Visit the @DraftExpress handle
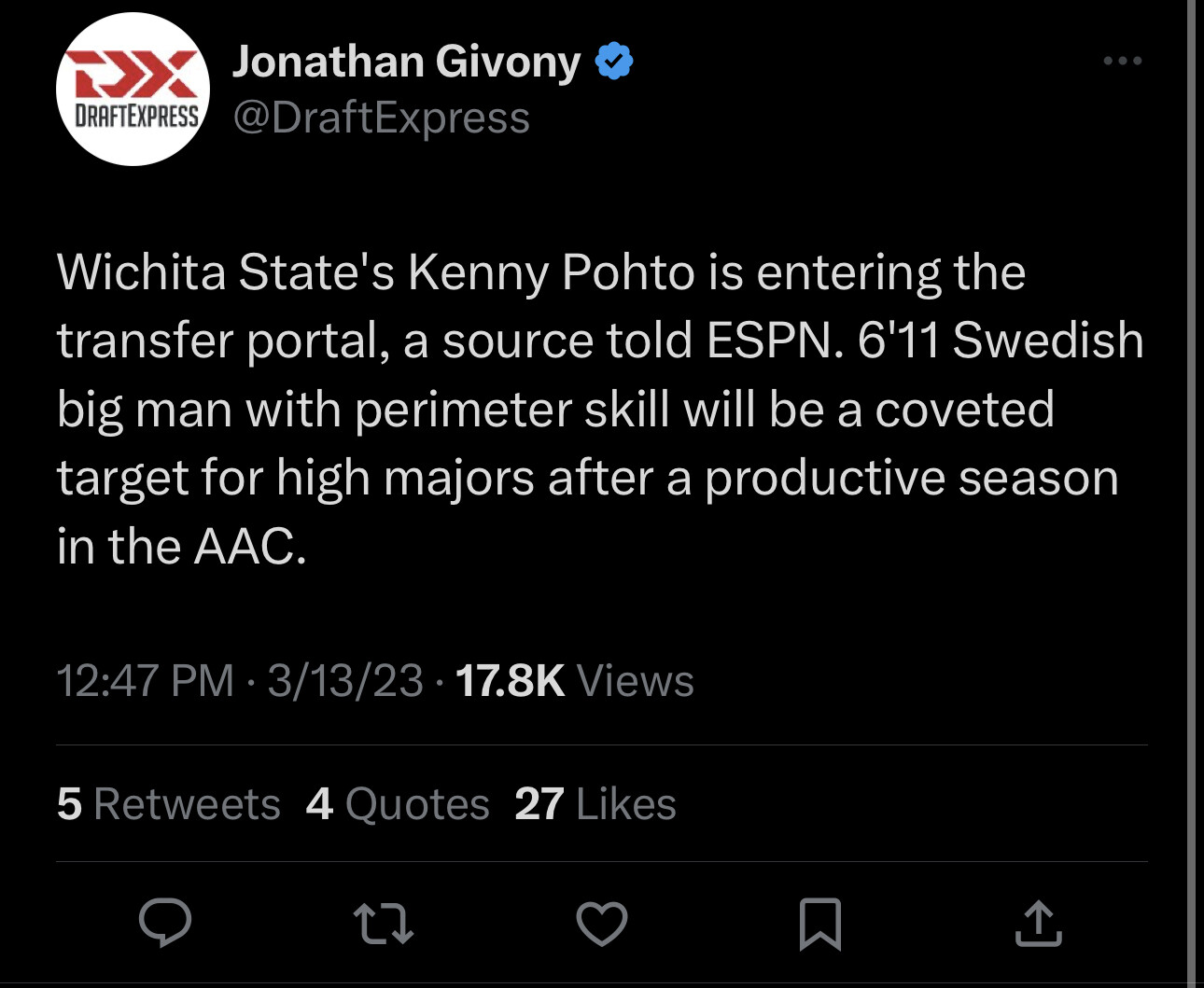The width and height of the screenshot is (1204, 988). (381, 118)
